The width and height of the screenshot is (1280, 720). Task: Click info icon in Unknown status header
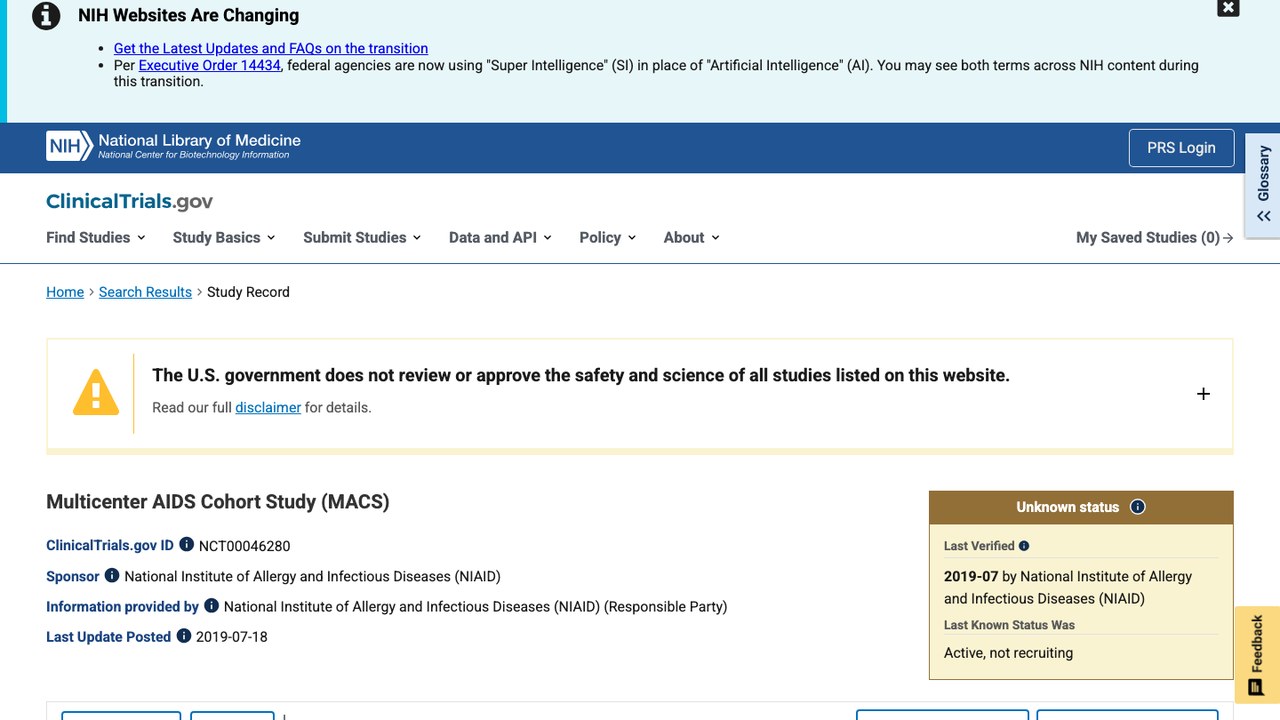tap(1137, 507)
